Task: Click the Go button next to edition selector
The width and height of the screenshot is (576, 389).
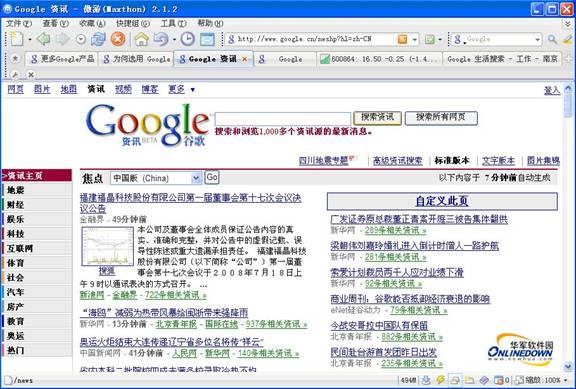Action: tap(212, 178)
